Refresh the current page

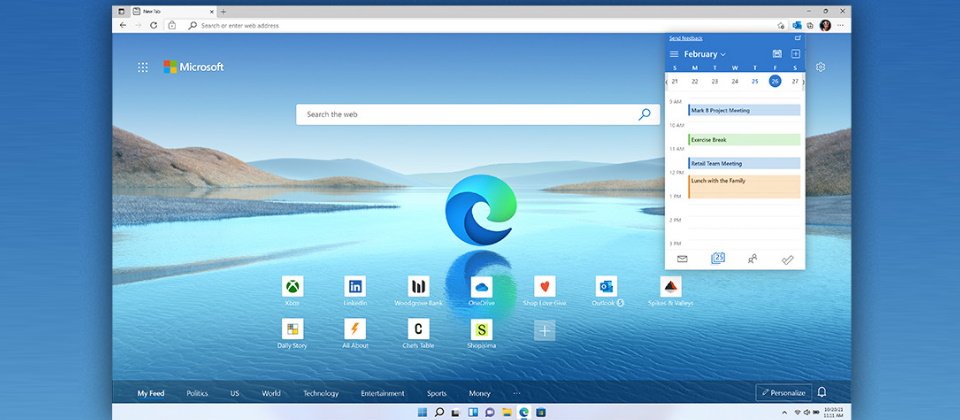(154, 26)
